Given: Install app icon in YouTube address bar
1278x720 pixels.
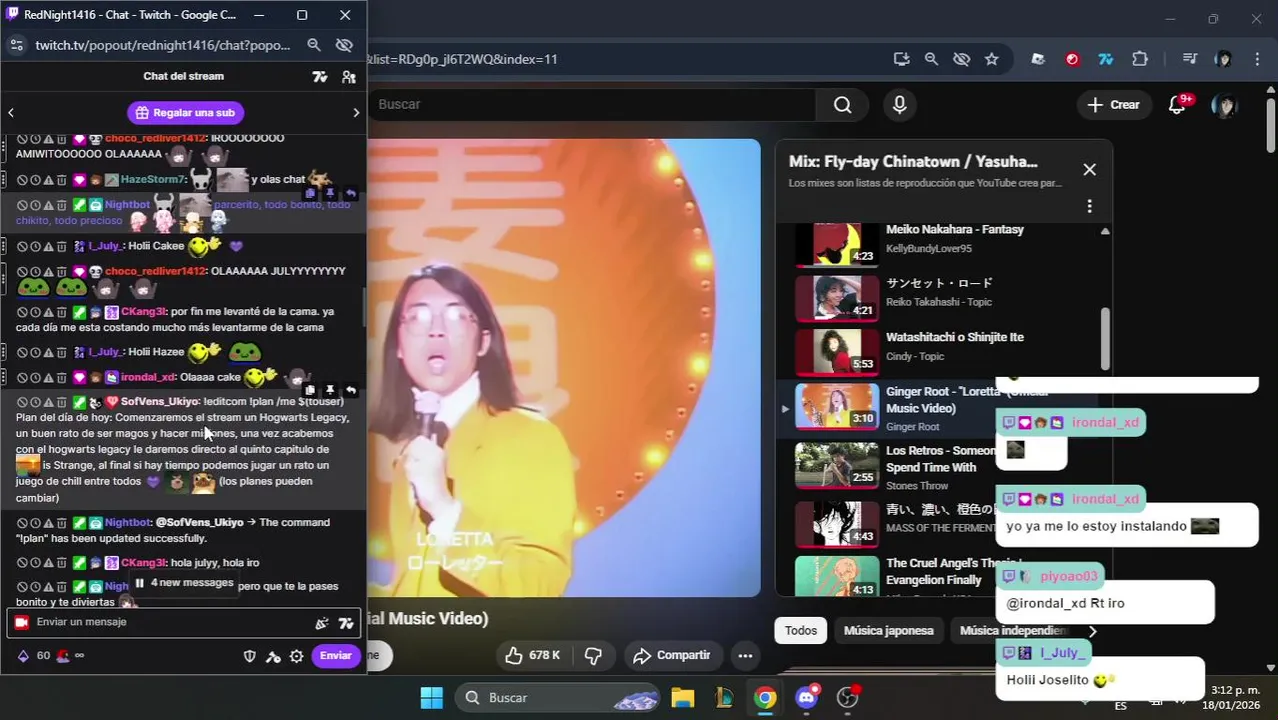Looking at the screenshot, I should pos(901,59).
